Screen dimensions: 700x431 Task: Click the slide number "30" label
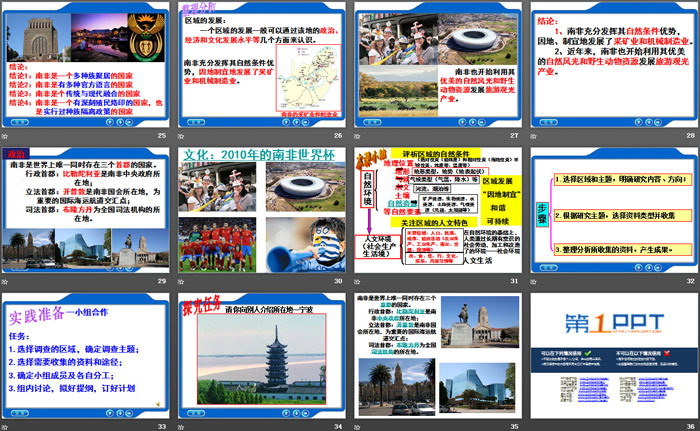(x=338, y=281)
